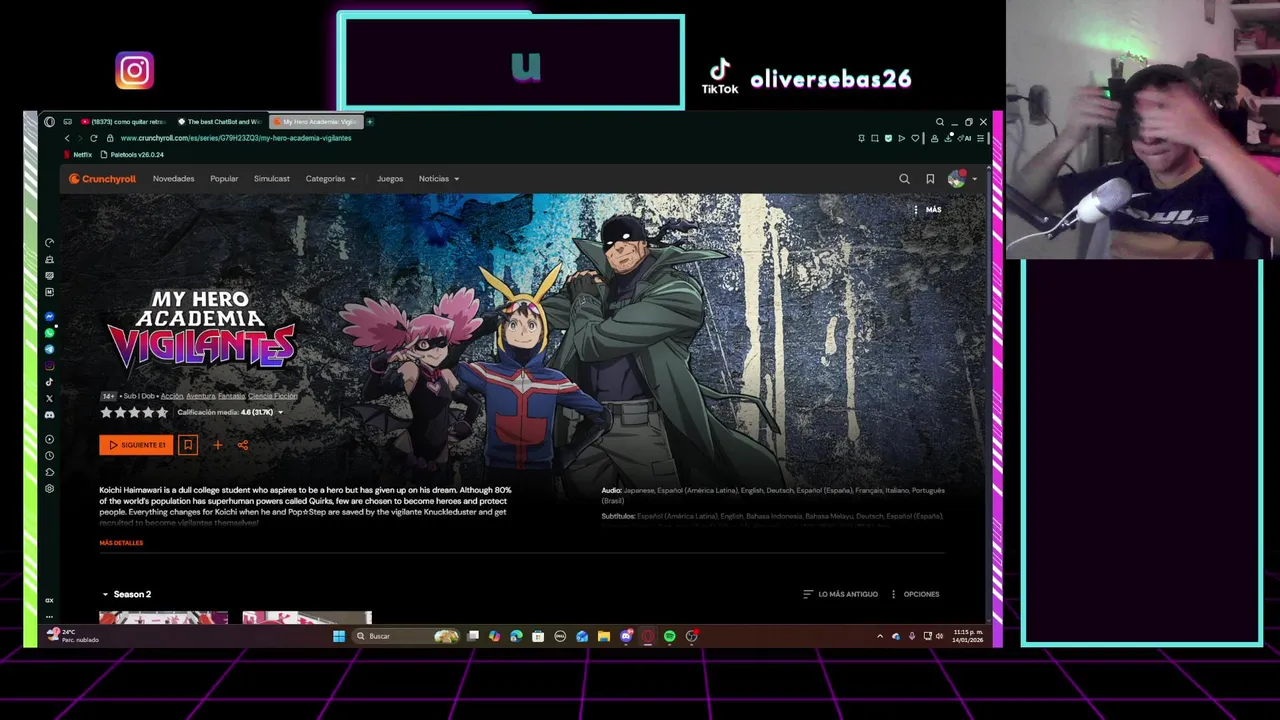The height and width of the screenshot is (720, 1280).
Task: Open Messenger in Opera sidebar
Action: coord(49,316)
